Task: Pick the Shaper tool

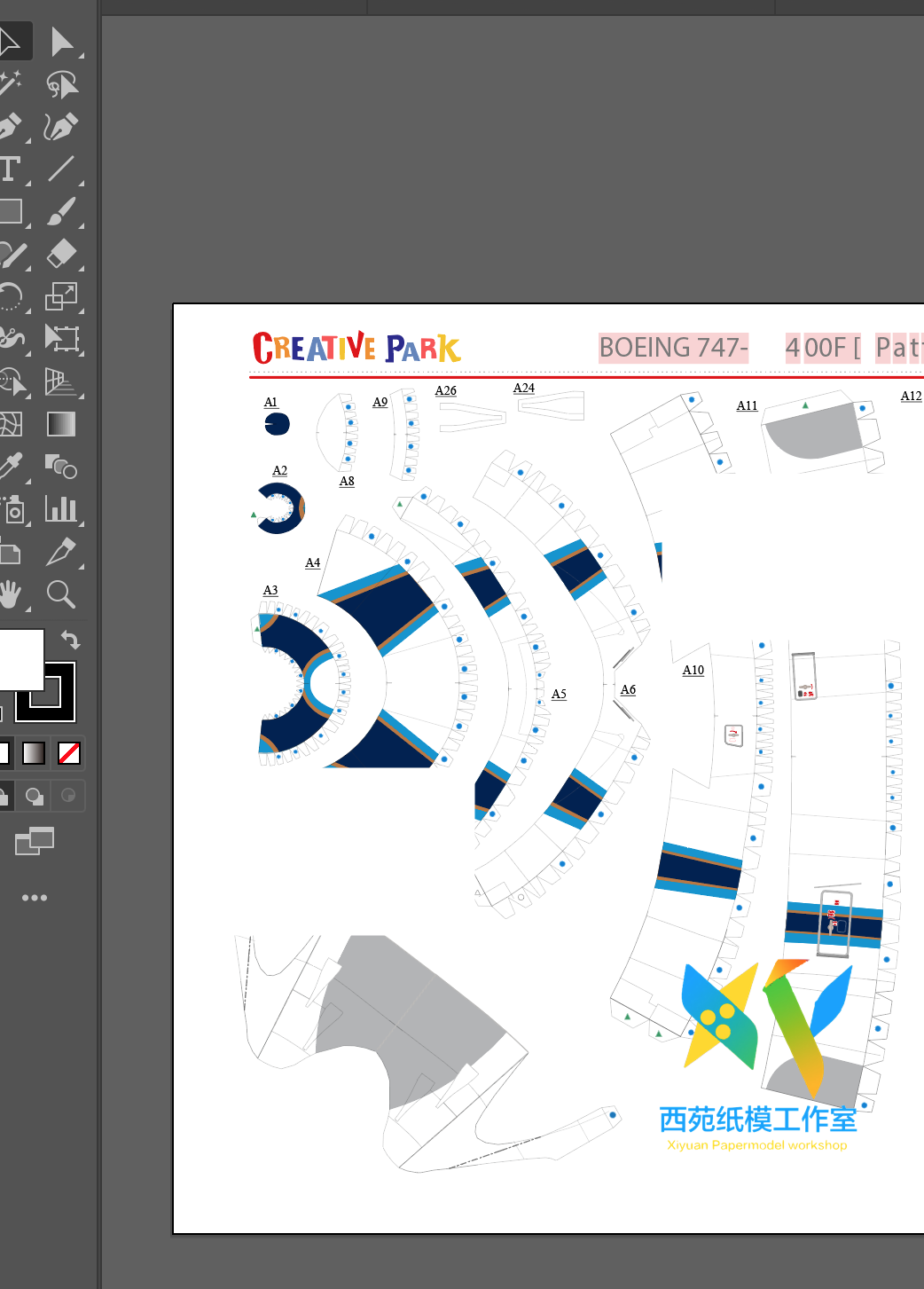Action: click(x=11, y=255)
